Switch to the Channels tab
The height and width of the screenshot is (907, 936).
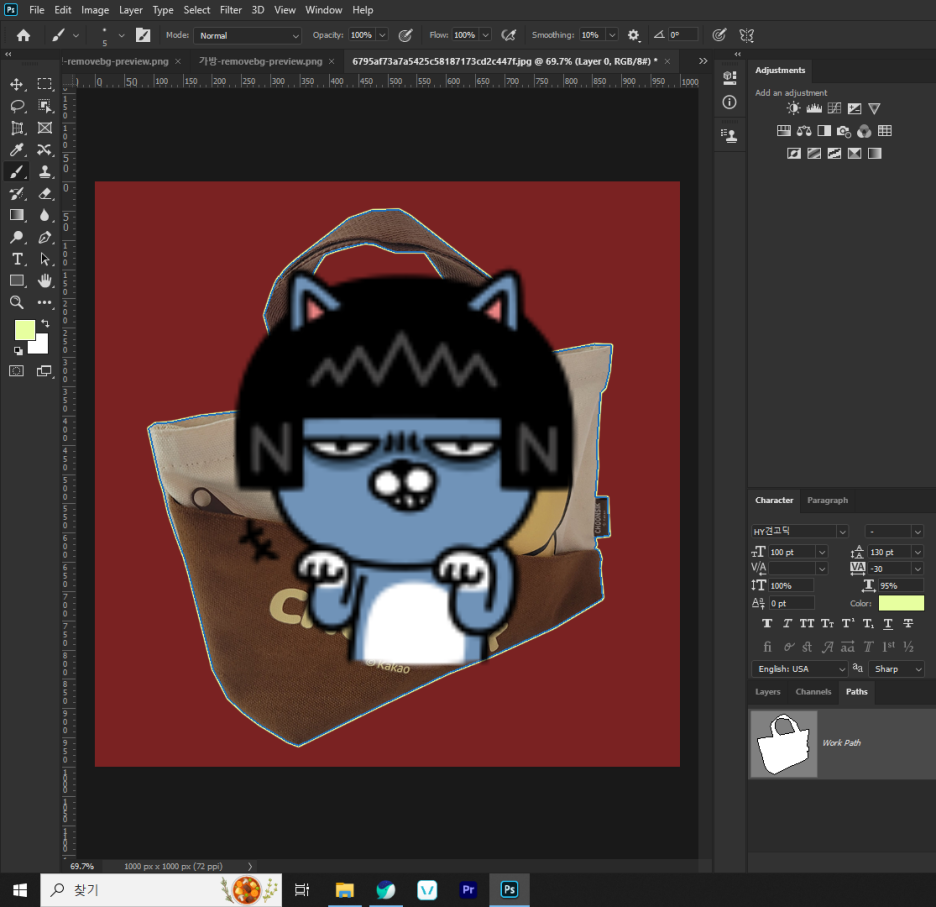click(x=813, y=691)
